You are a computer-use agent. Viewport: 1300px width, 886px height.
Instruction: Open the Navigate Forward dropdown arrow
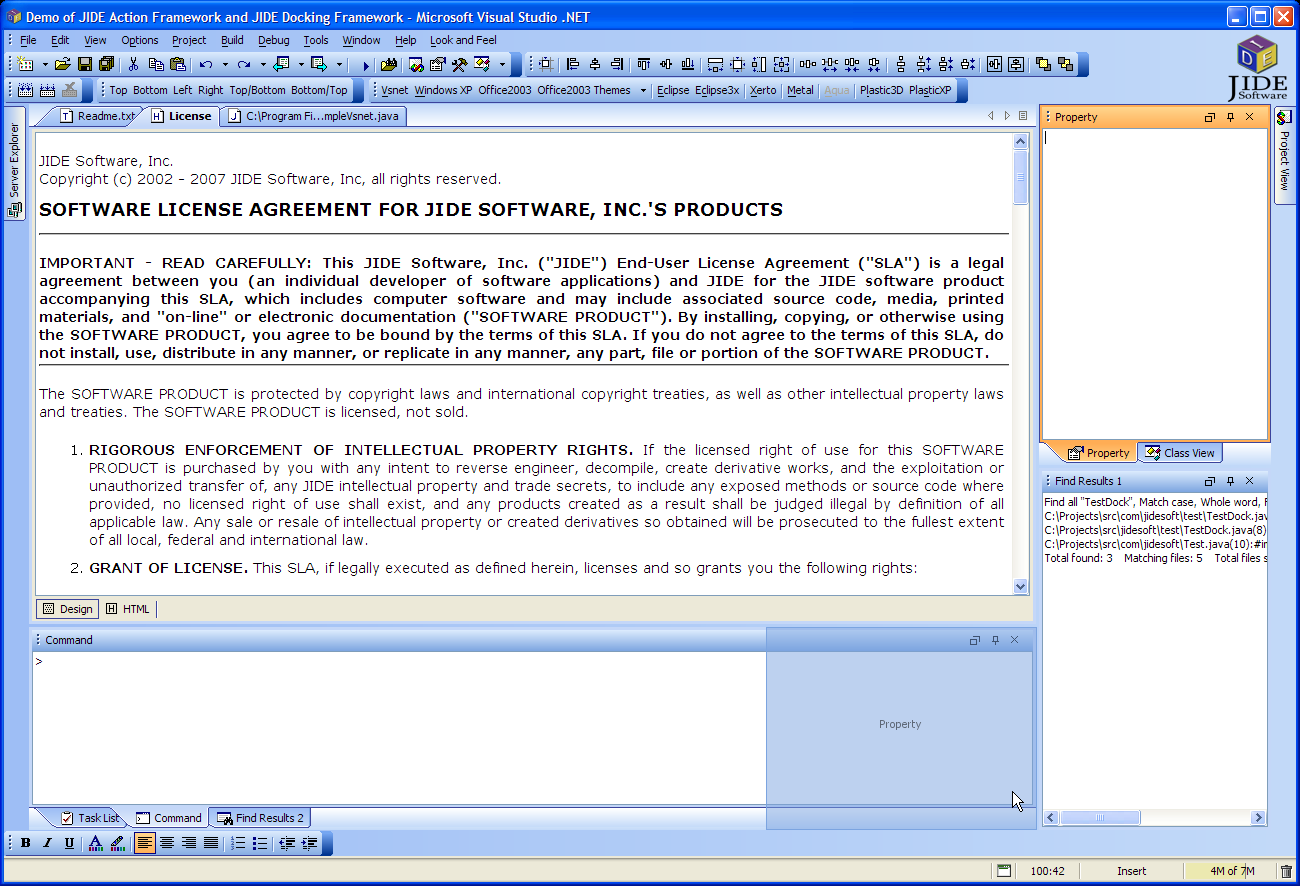coord(339,64)
